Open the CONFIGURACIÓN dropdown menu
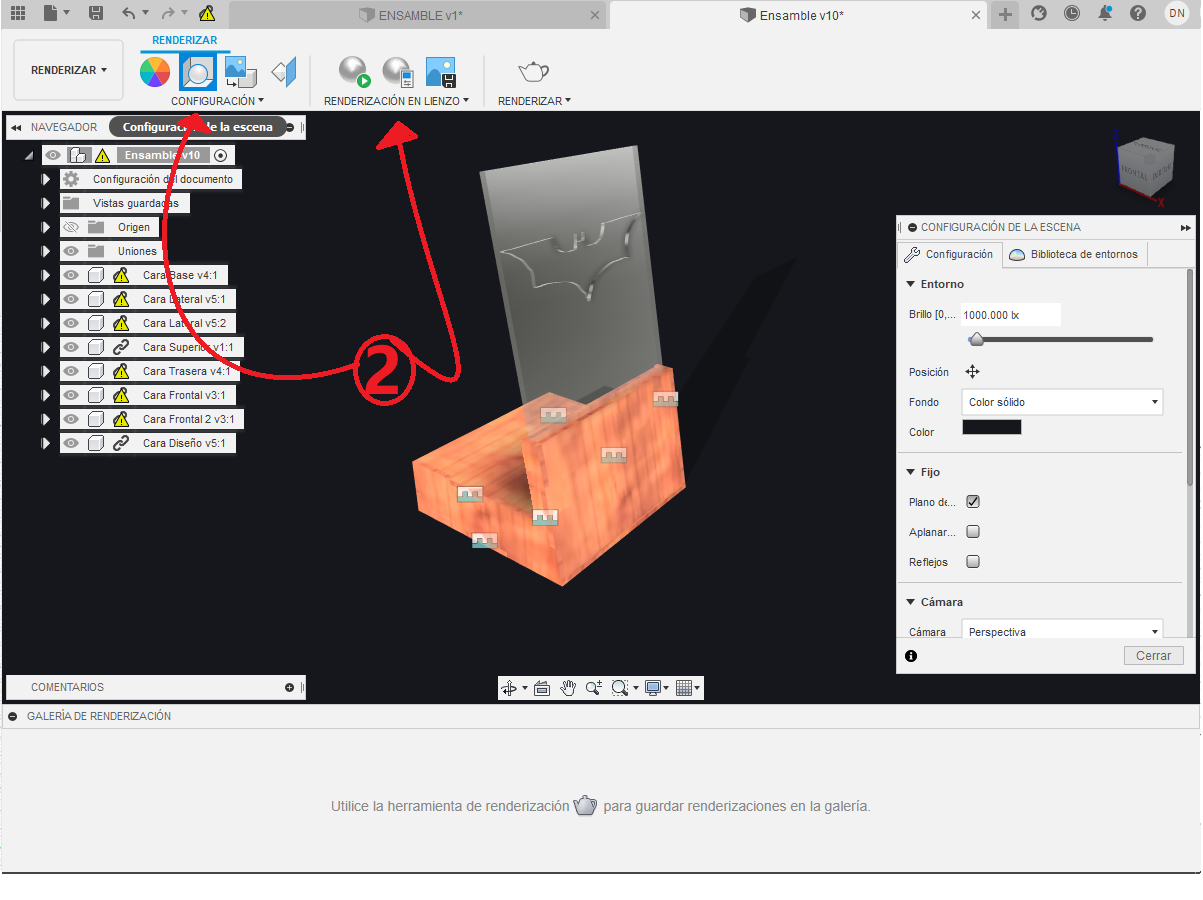Viewport: 1203px width, 900px height. (217, 101)
